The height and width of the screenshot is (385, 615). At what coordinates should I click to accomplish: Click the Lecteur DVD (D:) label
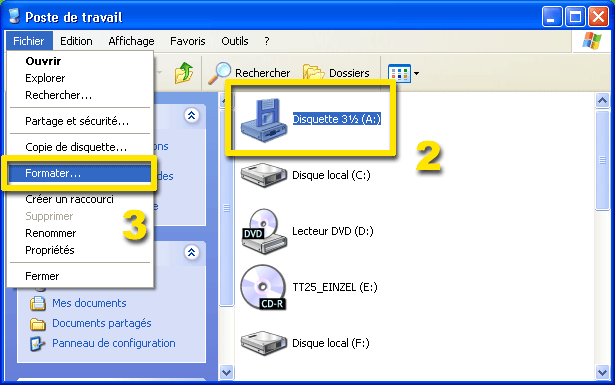333,231
